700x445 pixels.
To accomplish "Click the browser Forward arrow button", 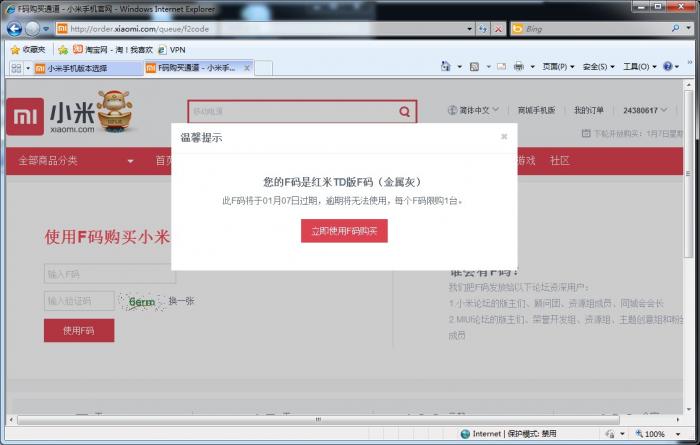I will click(33, 29).
